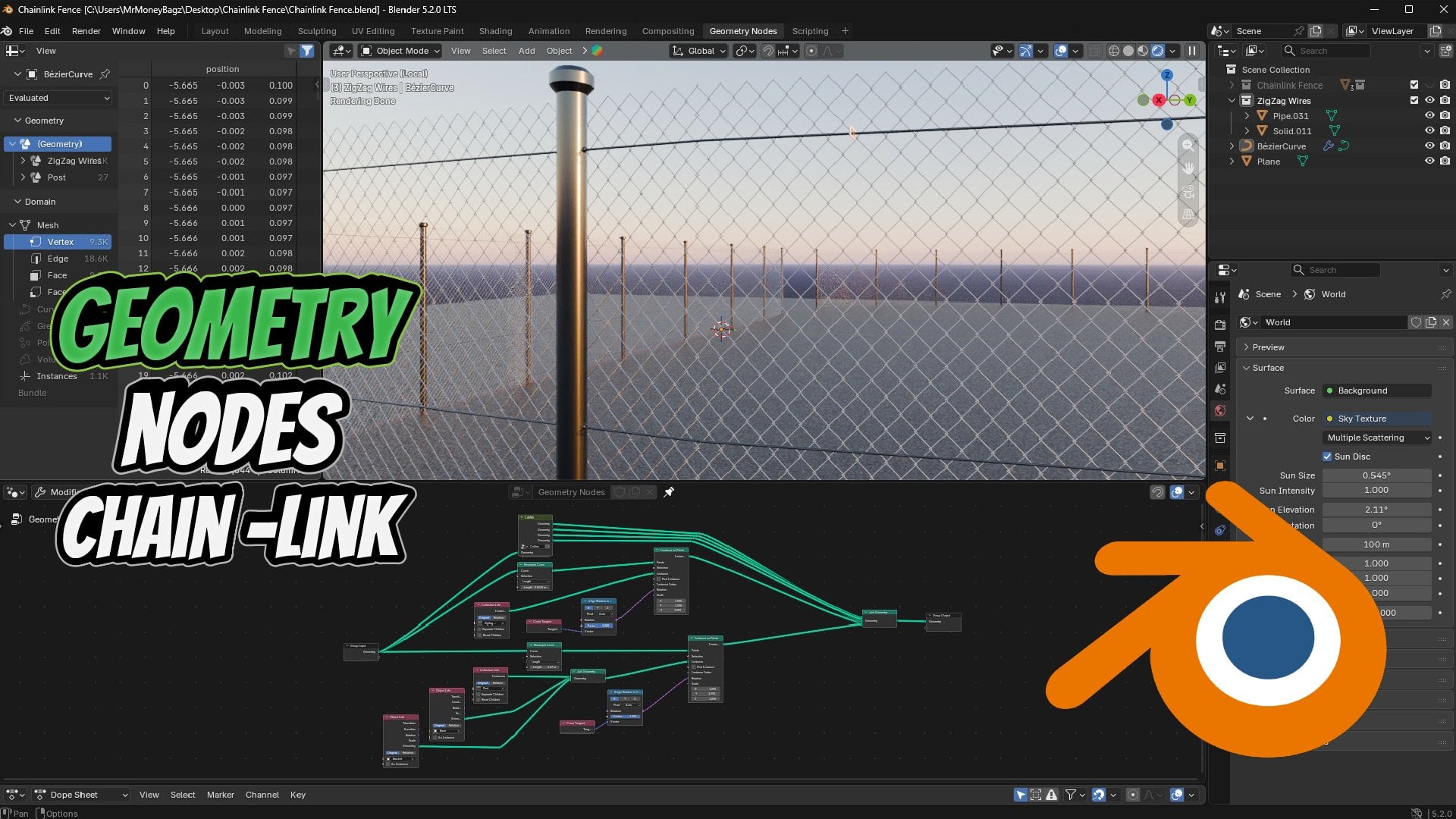Click the Background surface shader button
Viewport: 1456px width, 819px height.
click(1377, 391)
